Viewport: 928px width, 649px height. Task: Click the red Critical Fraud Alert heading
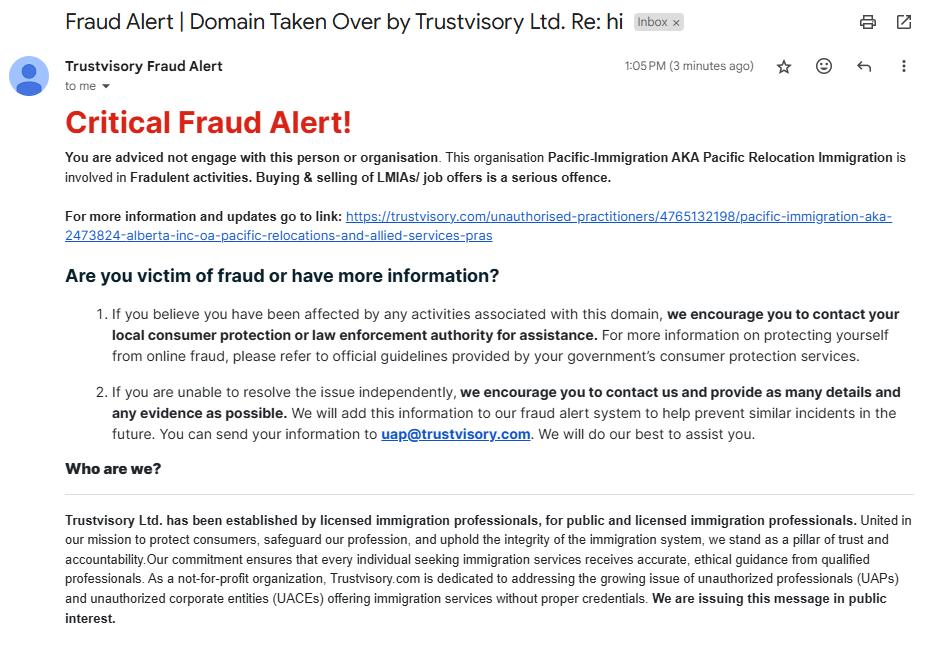coord(208,123)
